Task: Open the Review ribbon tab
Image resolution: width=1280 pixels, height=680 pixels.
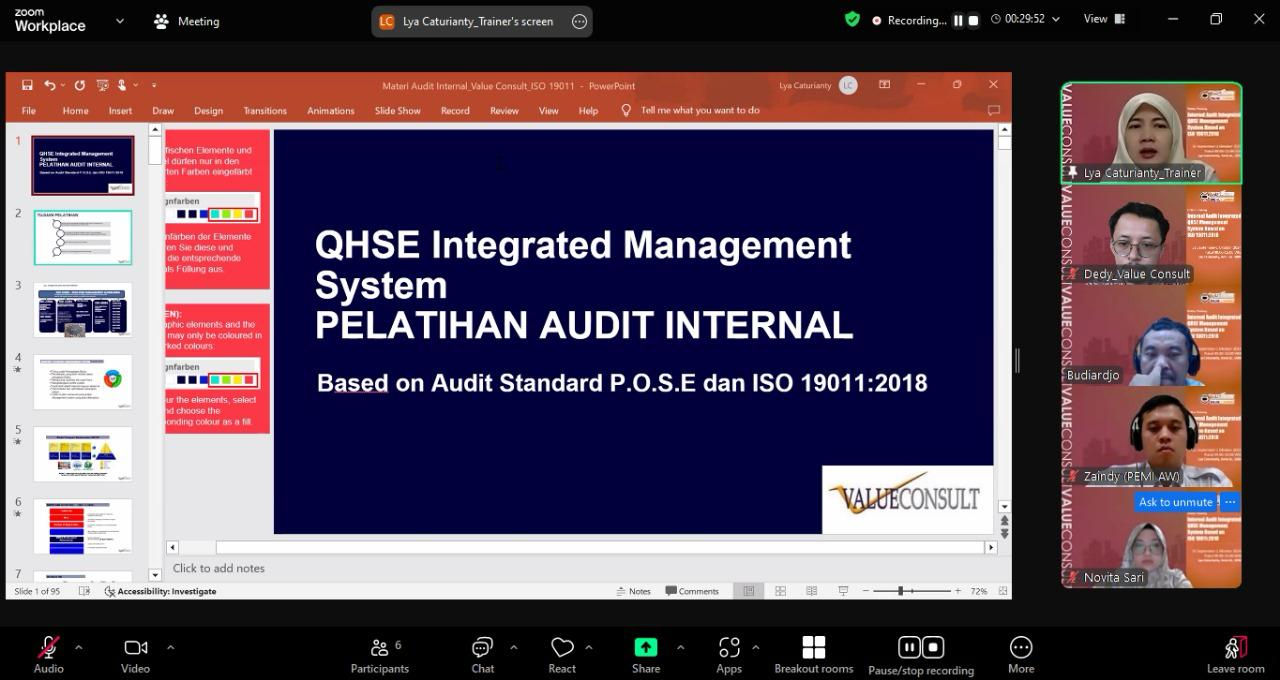Action: point(504,111)
